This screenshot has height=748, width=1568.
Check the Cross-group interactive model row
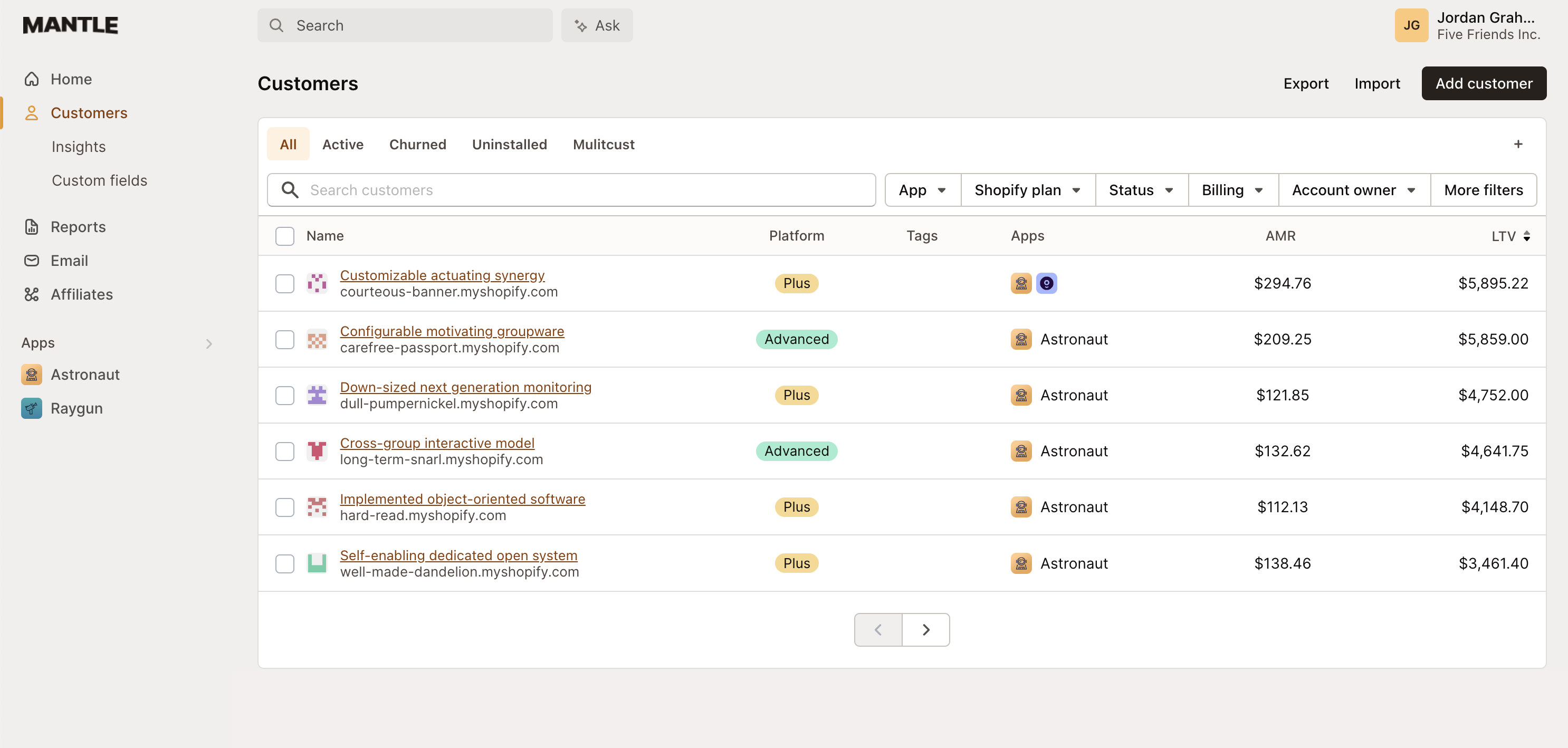pos(284,452)
